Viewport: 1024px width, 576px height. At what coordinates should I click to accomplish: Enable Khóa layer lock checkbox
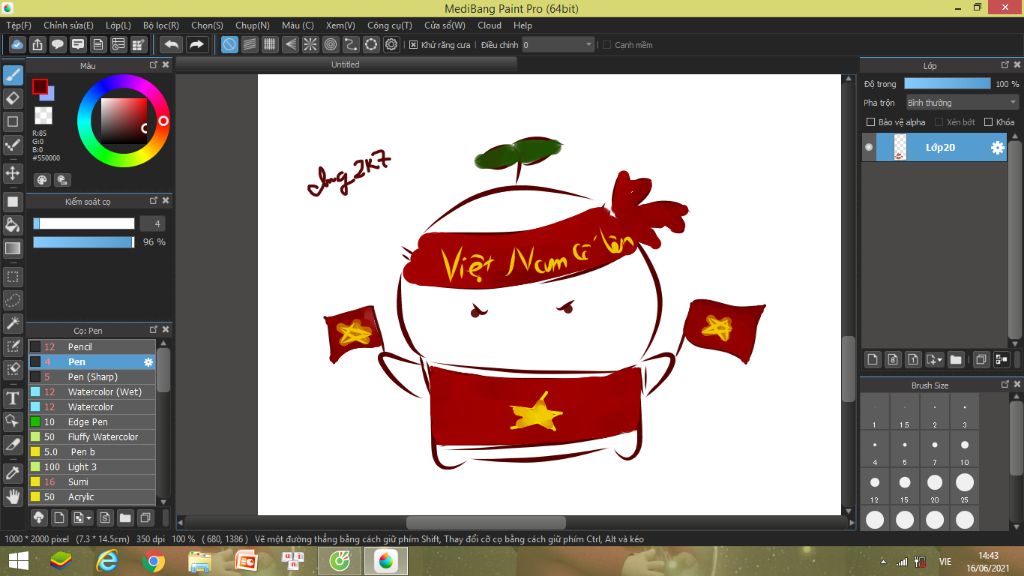click(988, 122)
